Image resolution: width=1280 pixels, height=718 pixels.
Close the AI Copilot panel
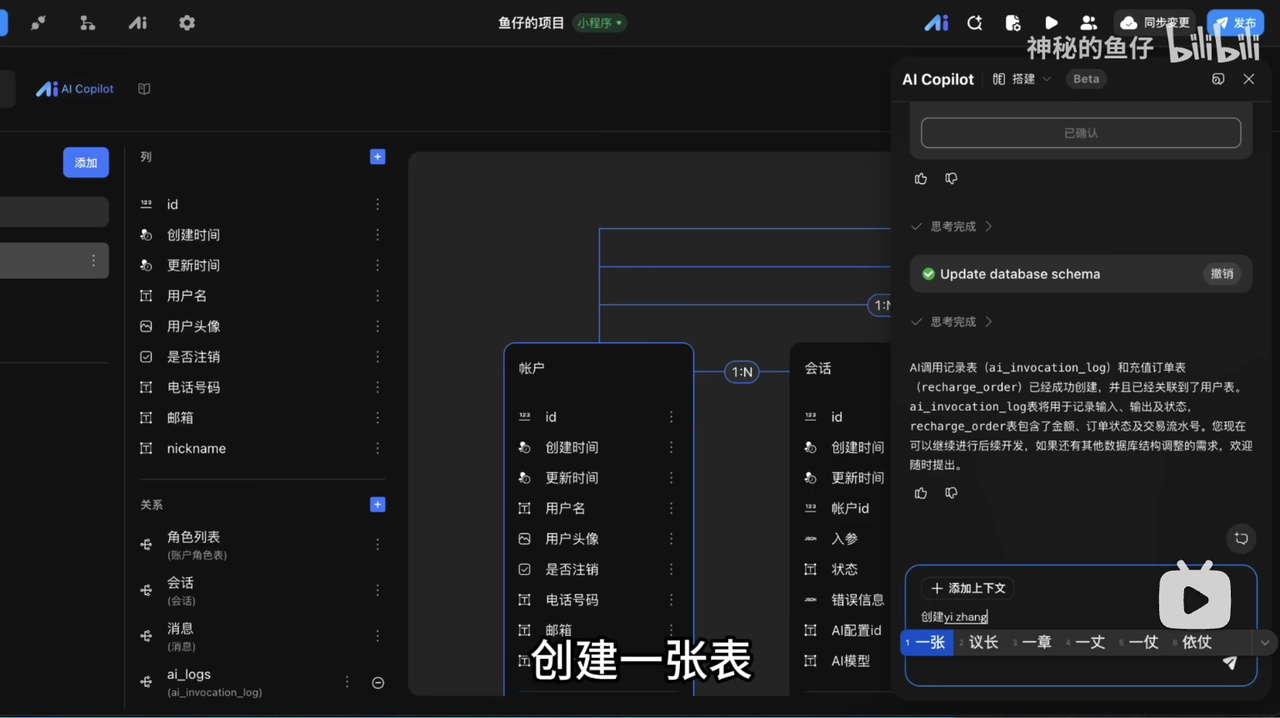click(x=1249, y=79)
